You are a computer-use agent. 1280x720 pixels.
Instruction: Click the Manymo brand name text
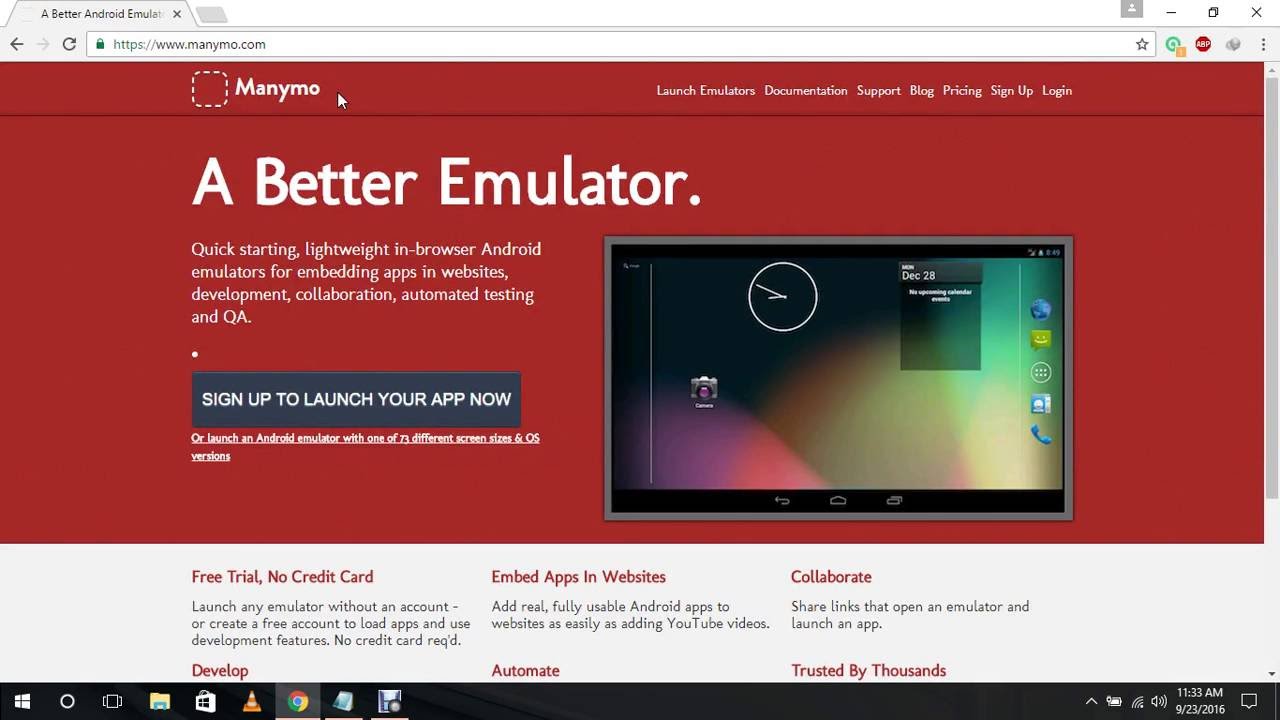coord(277,88)
